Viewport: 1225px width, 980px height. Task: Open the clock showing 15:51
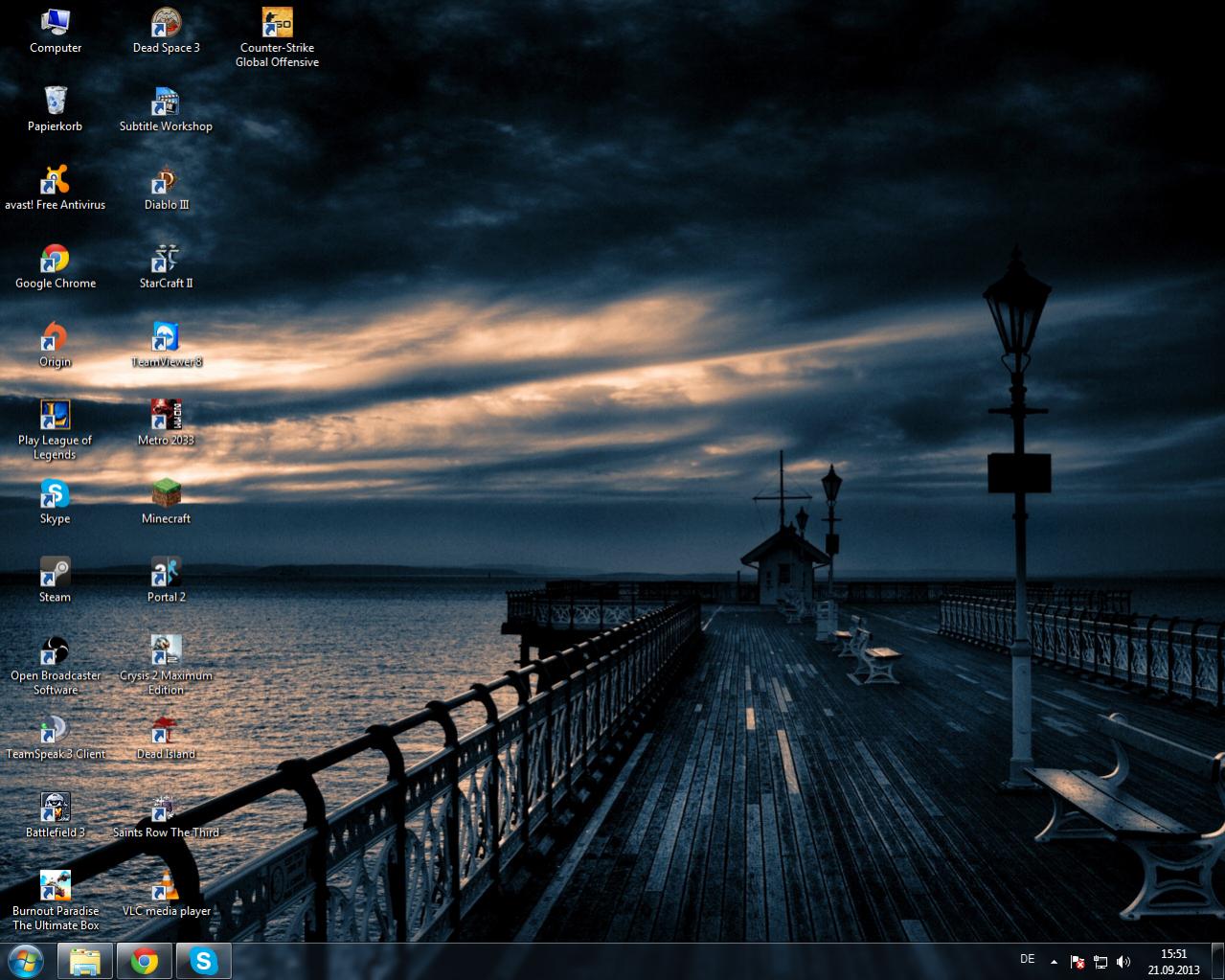click(1174, 962)
